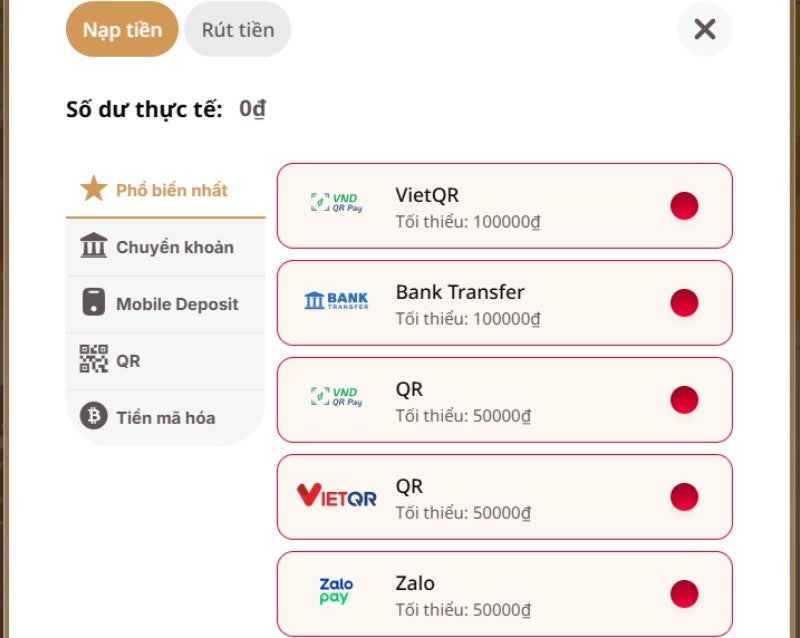The image size is (800, 638).
Task: Select the Zalo radio button
Action: click(x=684, y=593)
